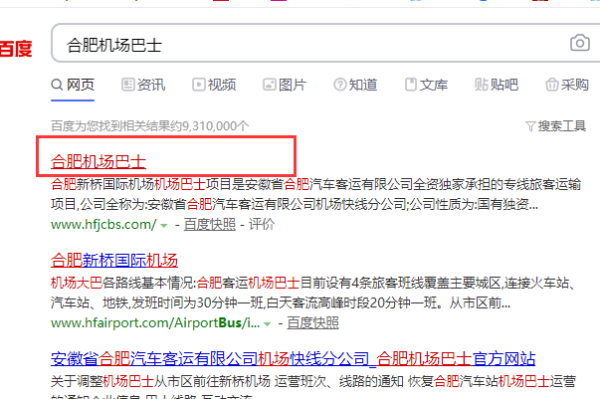The image size is (600, 399).
Task: Switch to the 图片 tab
Action: click(x=284, y=85)
